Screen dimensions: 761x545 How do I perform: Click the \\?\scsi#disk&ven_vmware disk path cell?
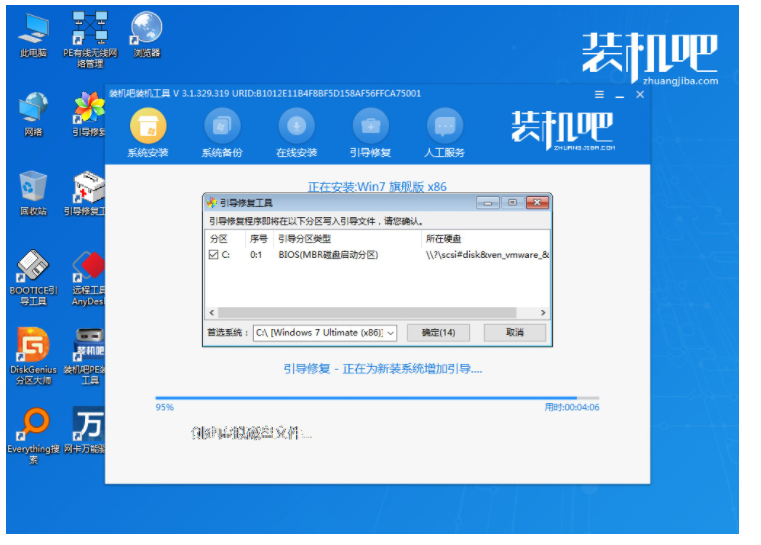pyautogui.click(x=487, y=255)
